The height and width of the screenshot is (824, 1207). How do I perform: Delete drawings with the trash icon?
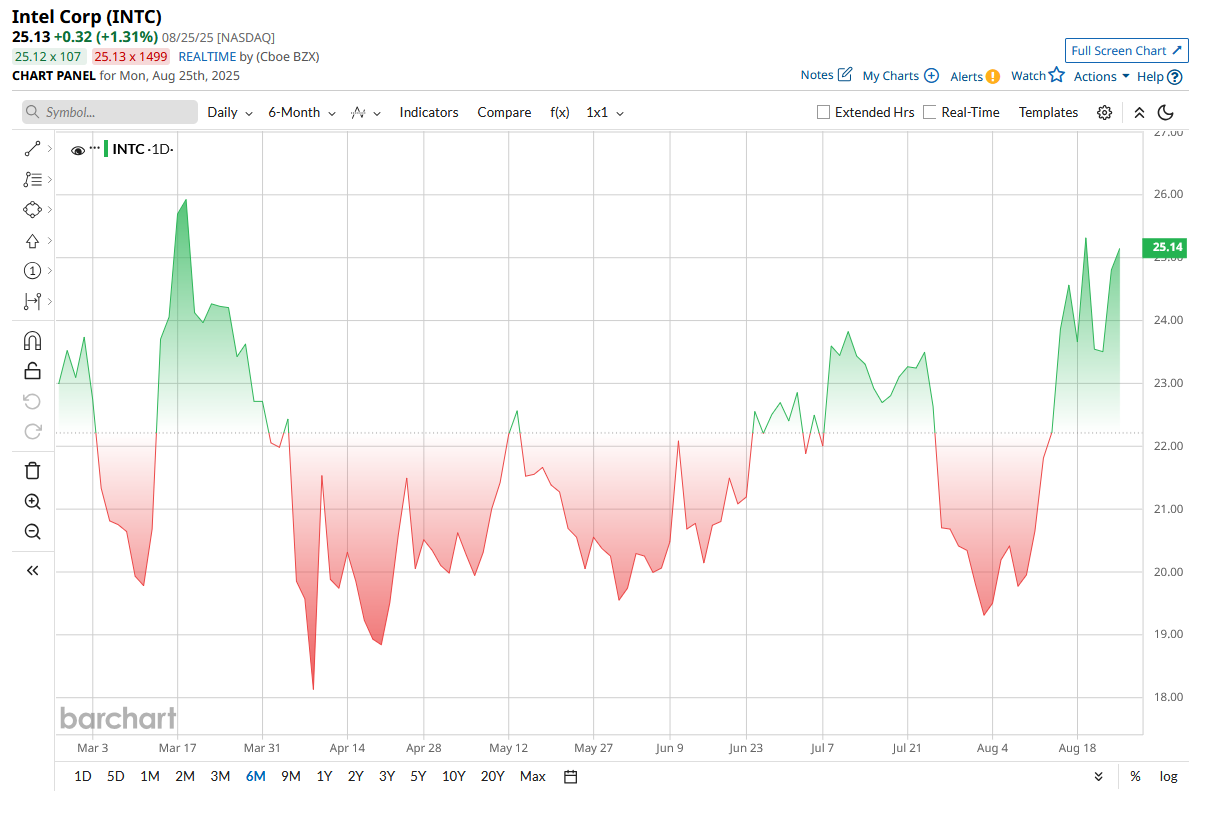[x=32, y=471]
